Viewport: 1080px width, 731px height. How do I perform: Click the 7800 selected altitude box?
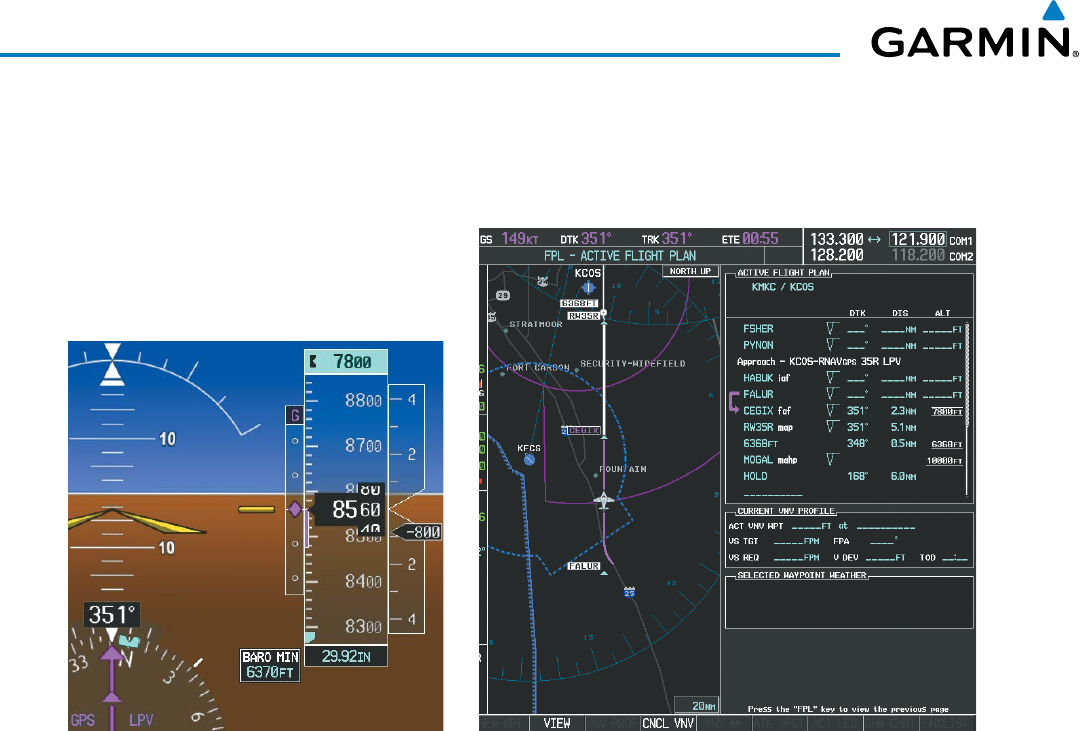pos(346,362)
